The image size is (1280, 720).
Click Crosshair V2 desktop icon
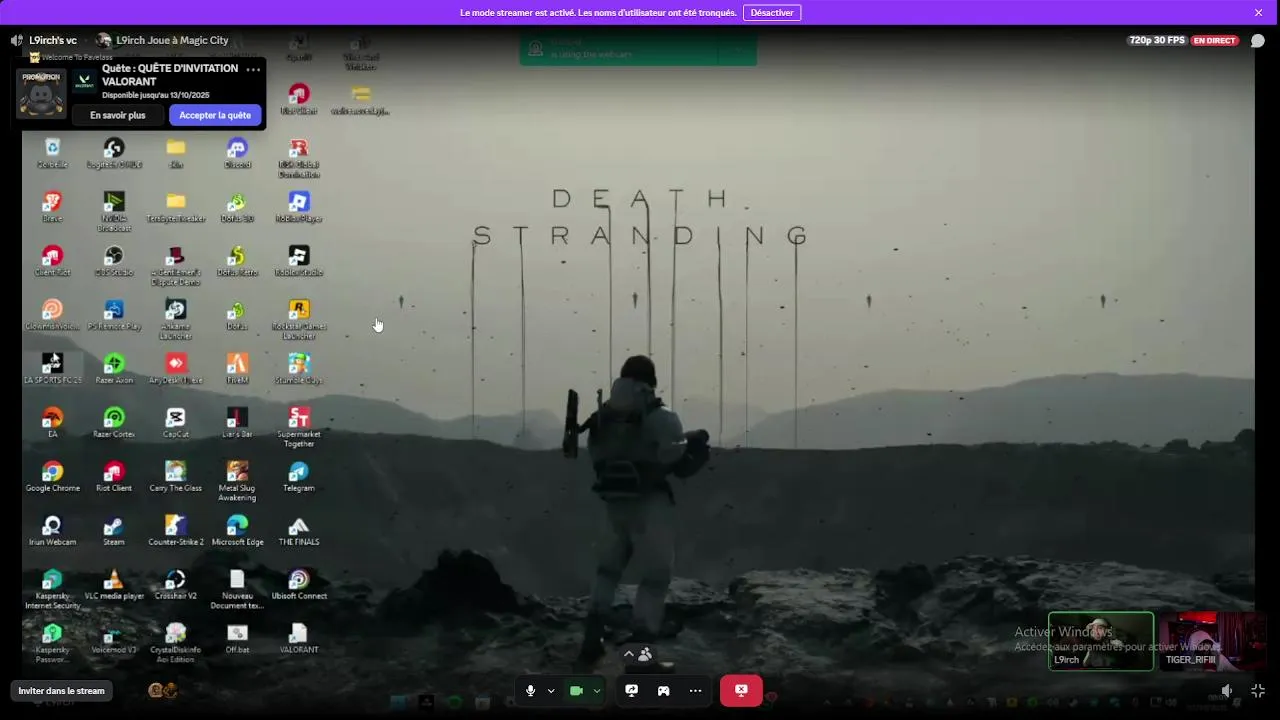tap(175, 585)
